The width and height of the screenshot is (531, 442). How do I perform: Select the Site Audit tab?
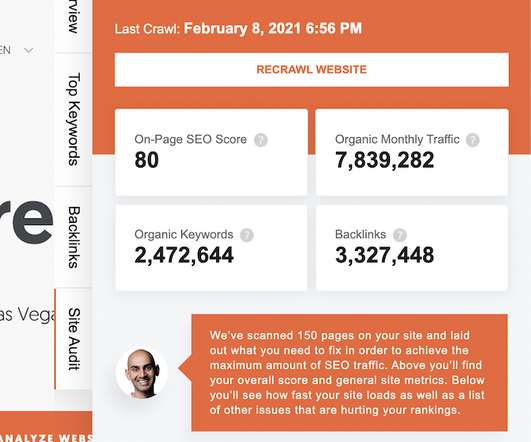point(74,339)
